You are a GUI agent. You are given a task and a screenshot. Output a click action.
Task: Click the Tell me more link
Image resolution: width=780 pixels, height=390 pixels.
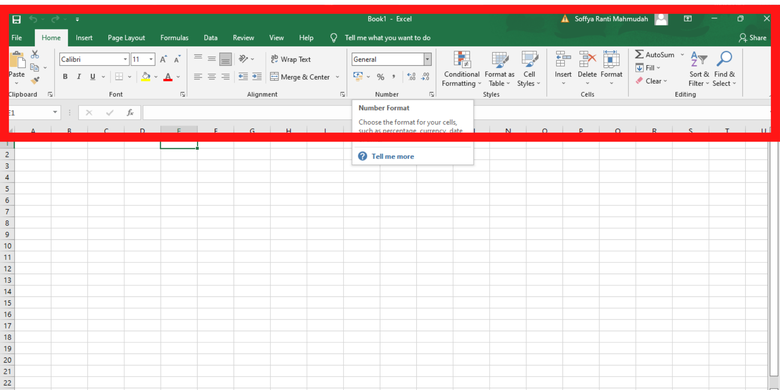click(392, 157)
